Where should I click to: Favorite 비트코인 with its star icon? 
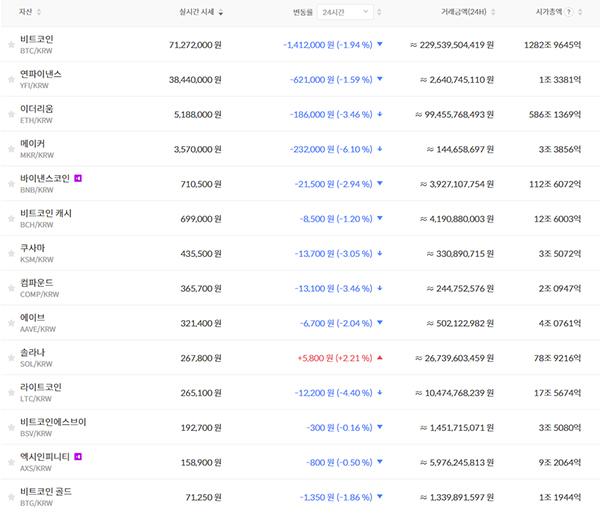click(x=11, y=45)
